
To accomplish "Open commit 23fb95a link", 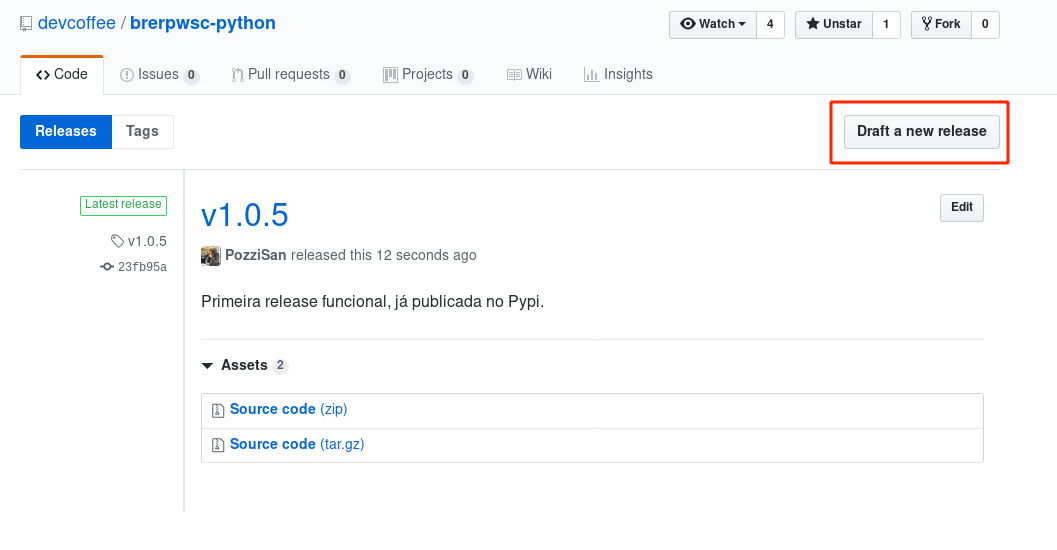I will click(142, 267).
